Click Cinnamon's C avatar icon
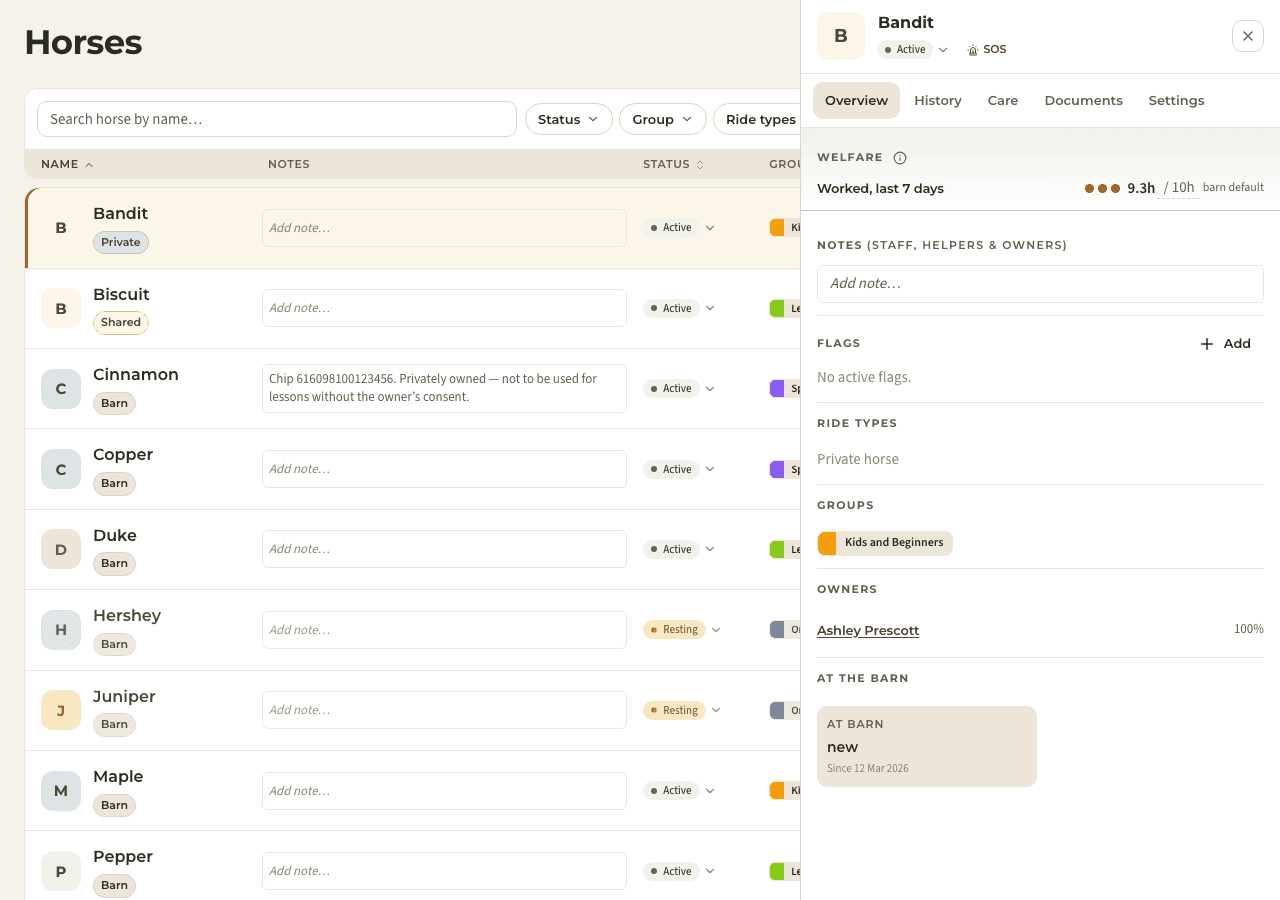1280x900 pixels. (61, 389)
